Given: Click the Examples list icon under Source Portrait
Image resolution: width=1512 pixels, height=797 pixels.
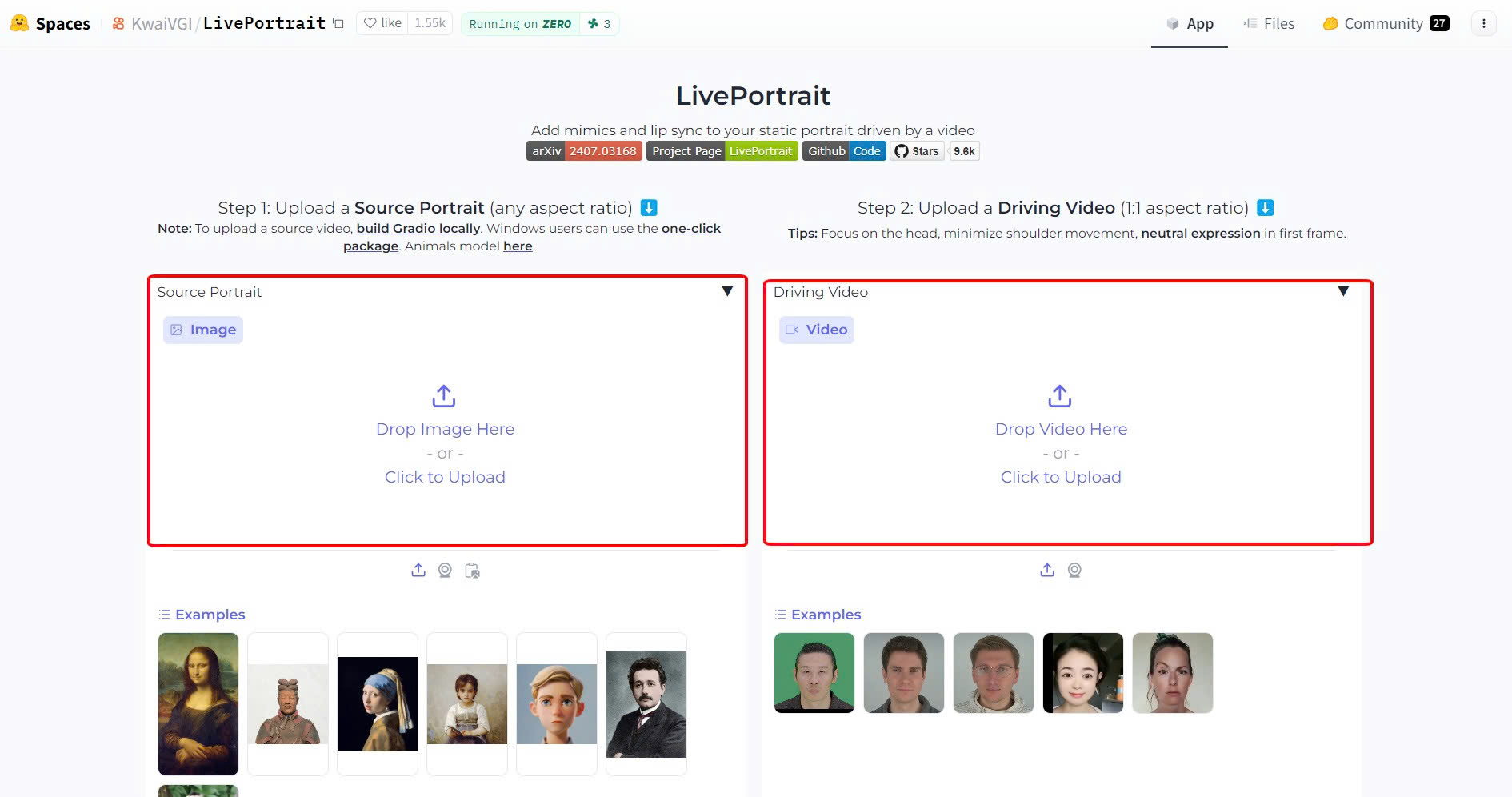Looking at the screenshot, I should [165, 615].
